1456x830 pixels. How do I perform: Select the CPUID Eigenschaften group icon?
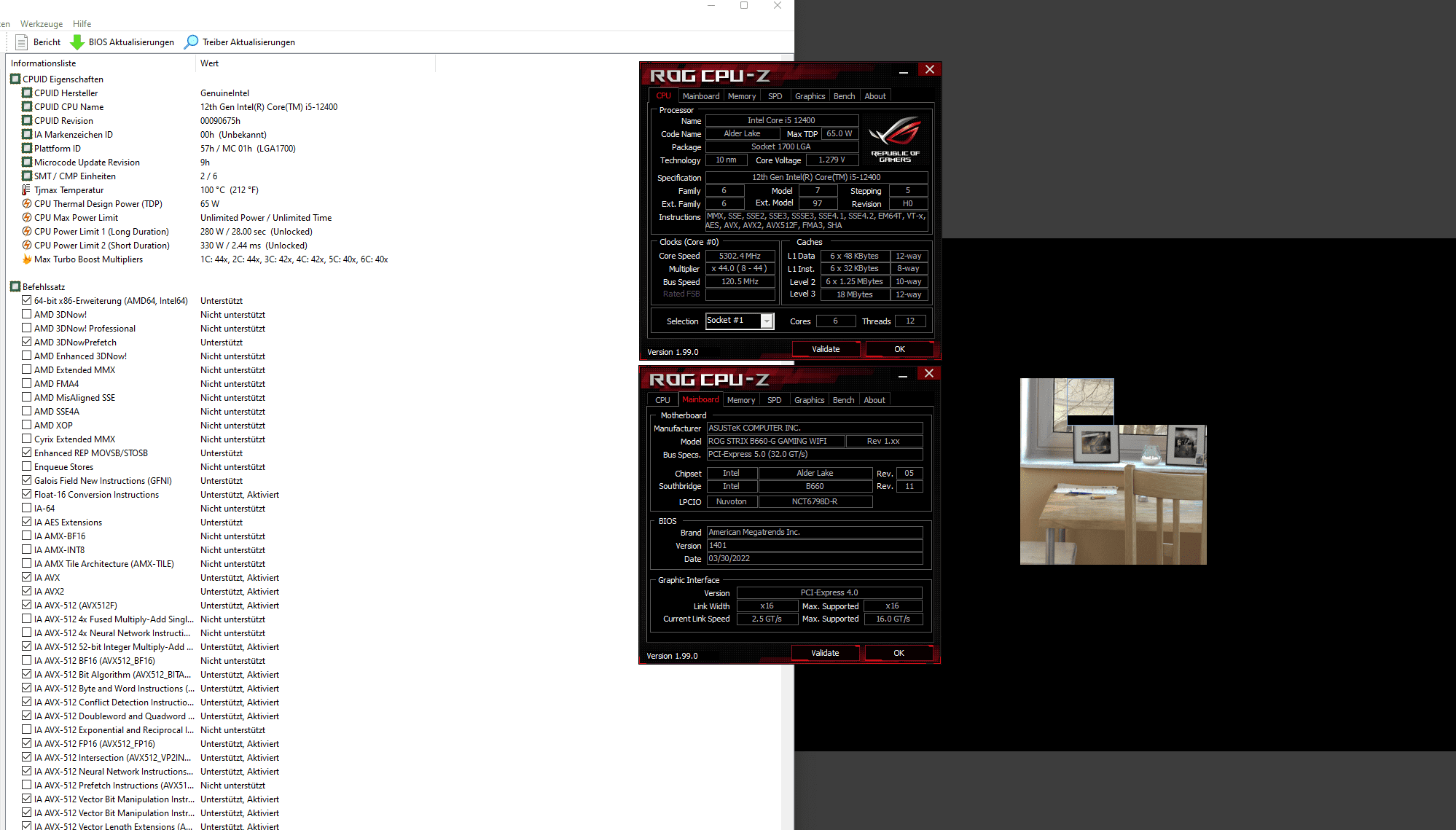[x=15, y=79]
